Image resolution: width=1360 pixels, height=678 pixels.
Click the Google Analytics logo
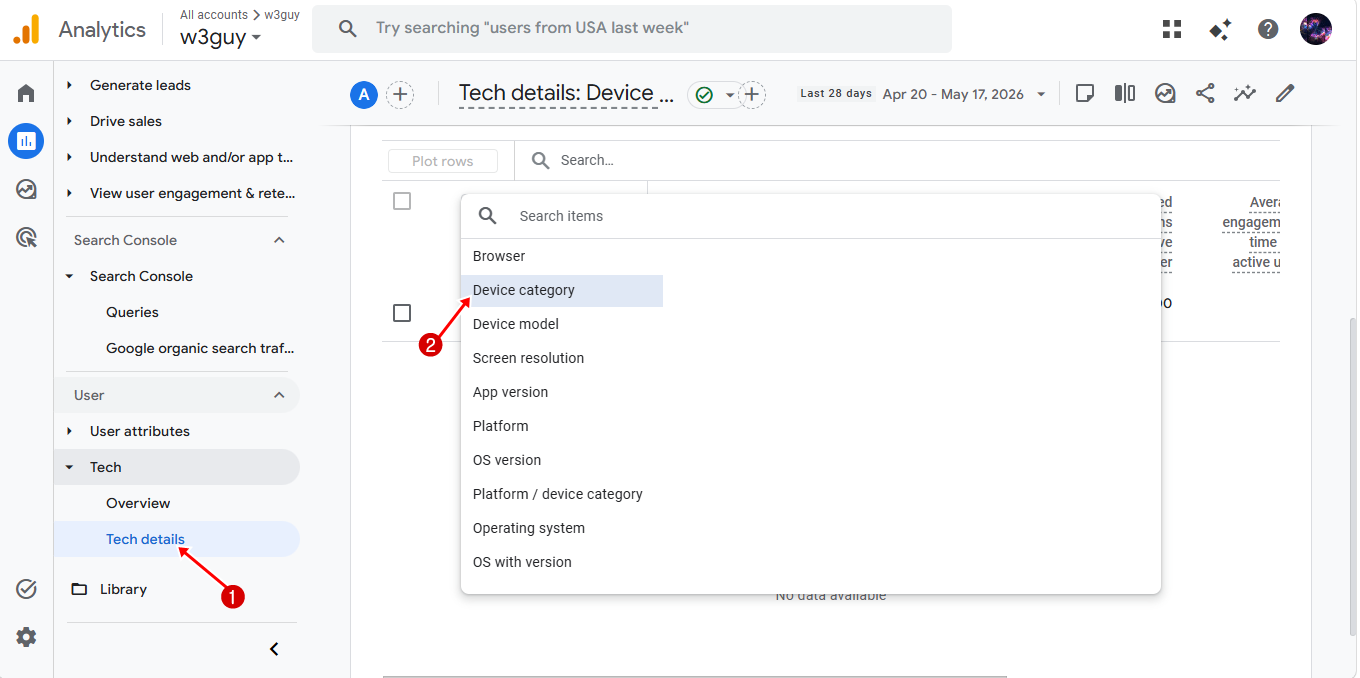[26, 29]
